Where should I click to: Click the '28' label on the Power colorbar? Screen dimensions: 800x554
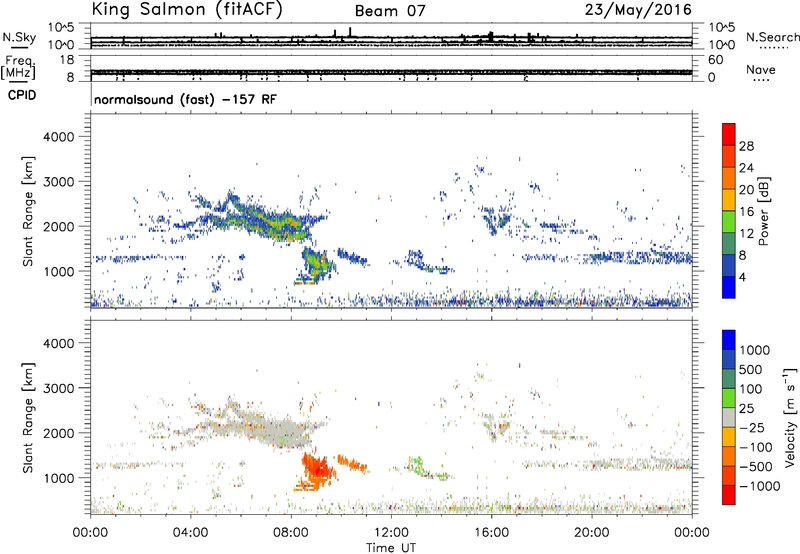[x=746, y=146]
